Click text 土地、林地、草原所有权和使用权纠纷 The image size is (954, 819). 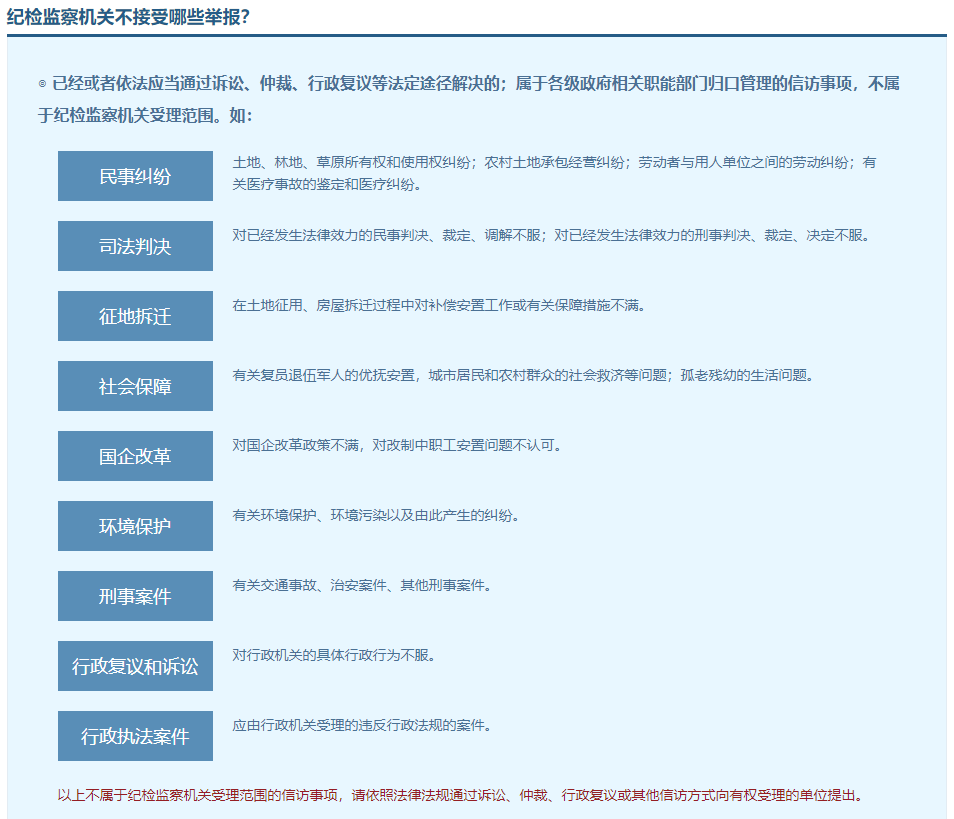pyautogui.click(x=351, y=162)
